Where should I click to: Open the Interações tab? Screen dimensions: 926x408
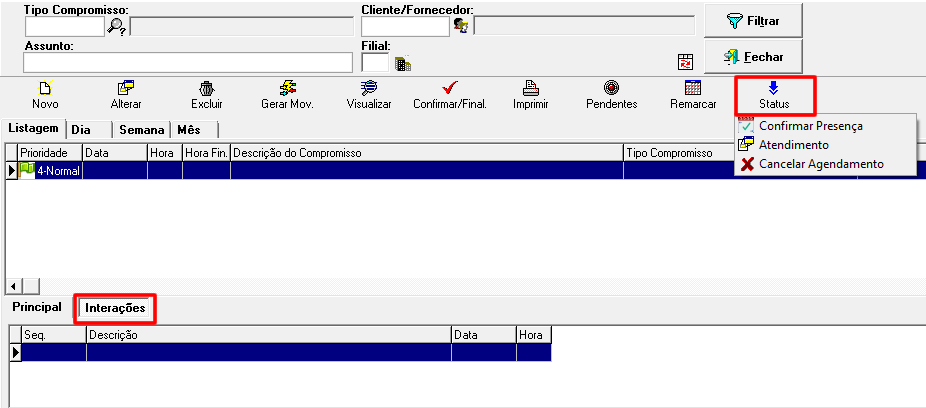115,308
